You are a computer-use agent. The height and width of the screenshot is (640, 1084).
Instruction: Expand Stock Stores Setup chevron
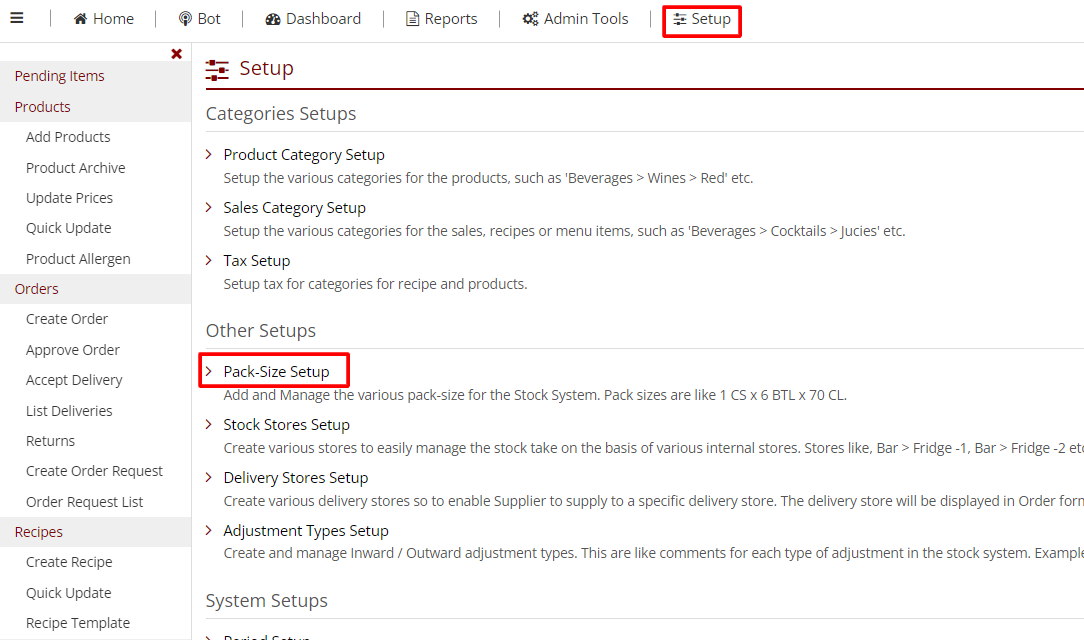209,424
